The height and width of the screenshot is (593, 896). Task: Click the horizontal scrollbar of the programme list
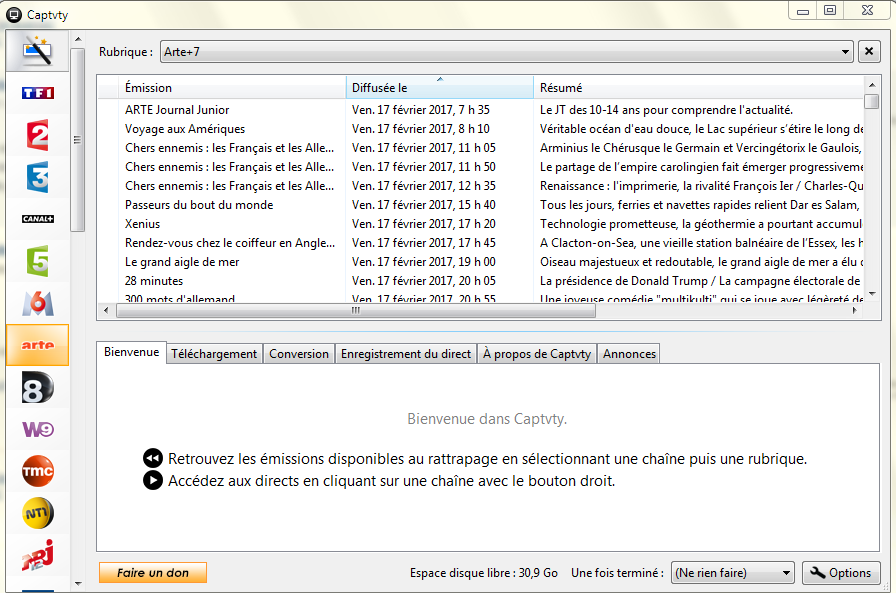(x=355, y=311)
